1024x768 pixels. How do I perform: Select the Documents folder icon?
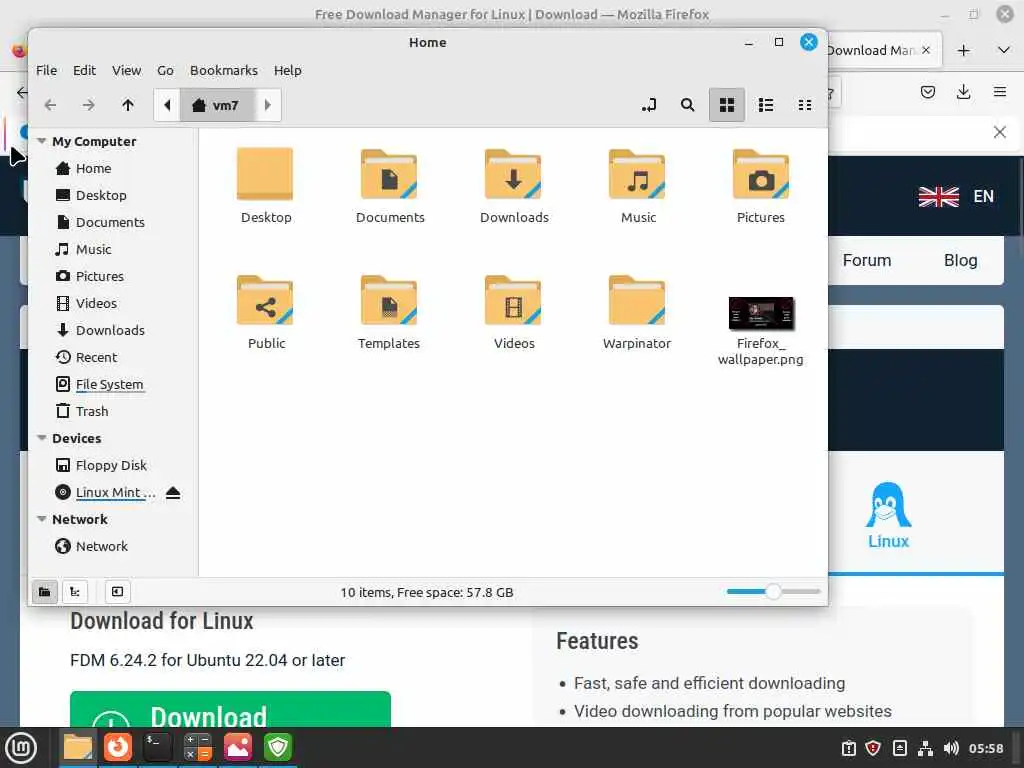pos(389,174)
